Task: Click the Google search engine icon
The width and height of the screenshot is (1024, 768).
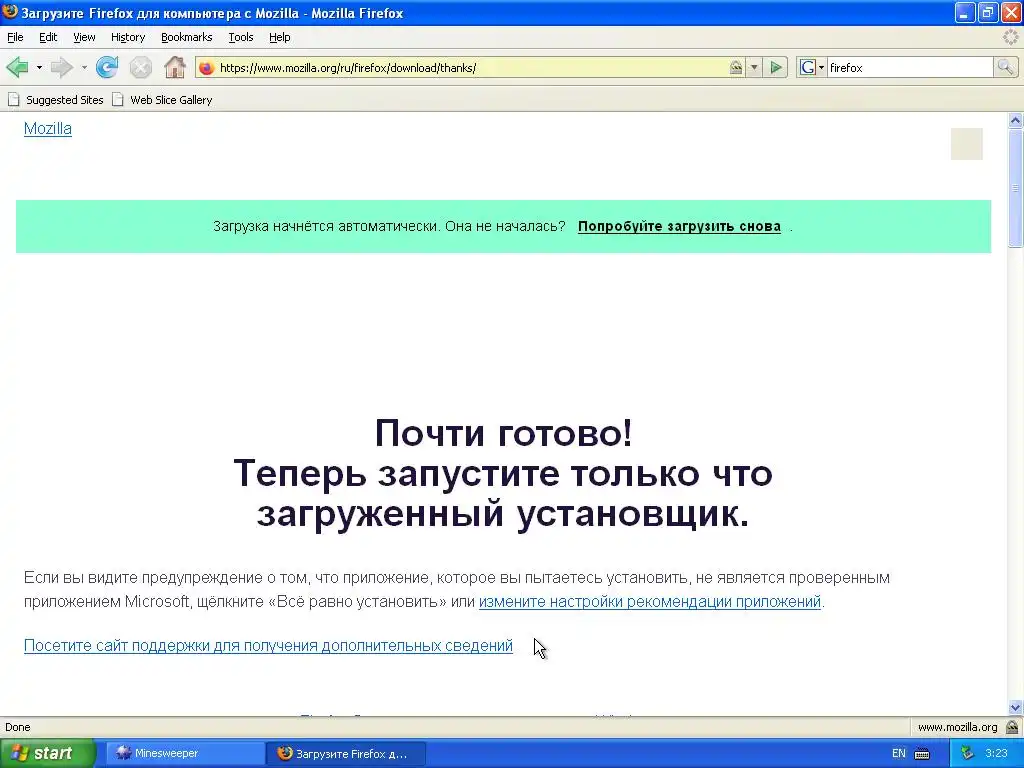Action: point(808,67)
